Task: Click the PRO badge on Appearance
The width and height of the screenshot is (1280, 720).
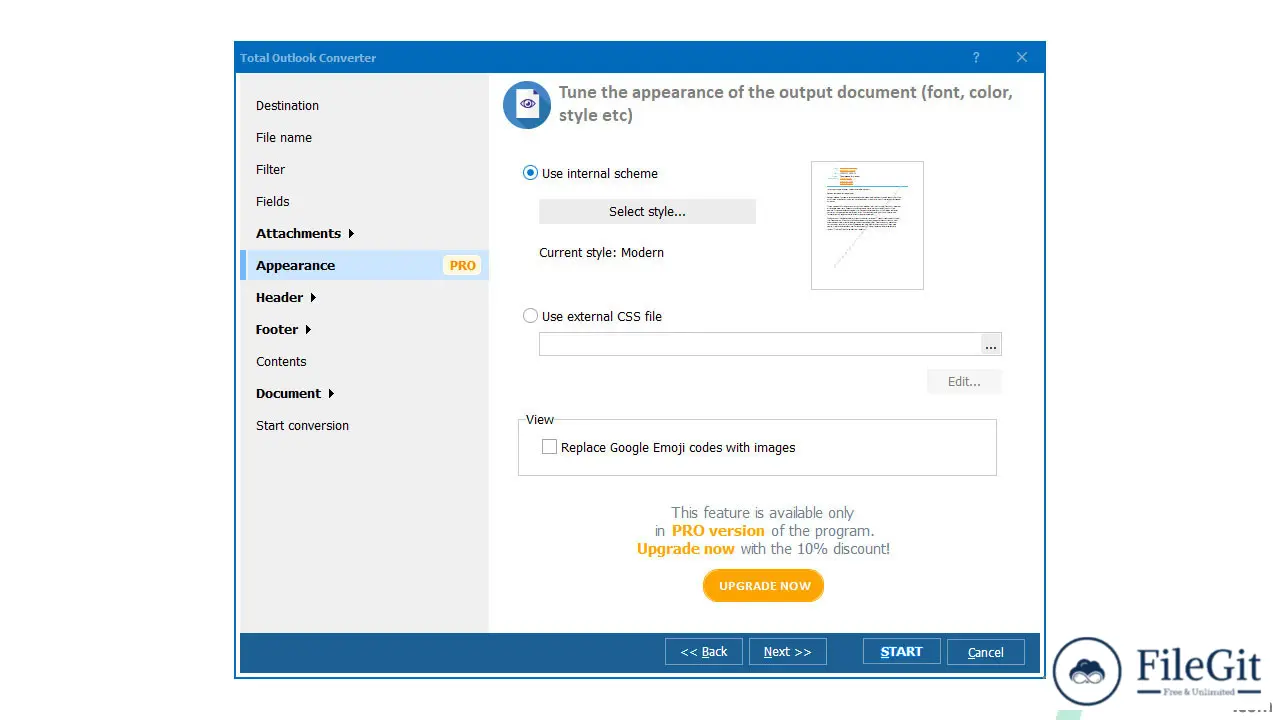Action: [x=463, y=265]
